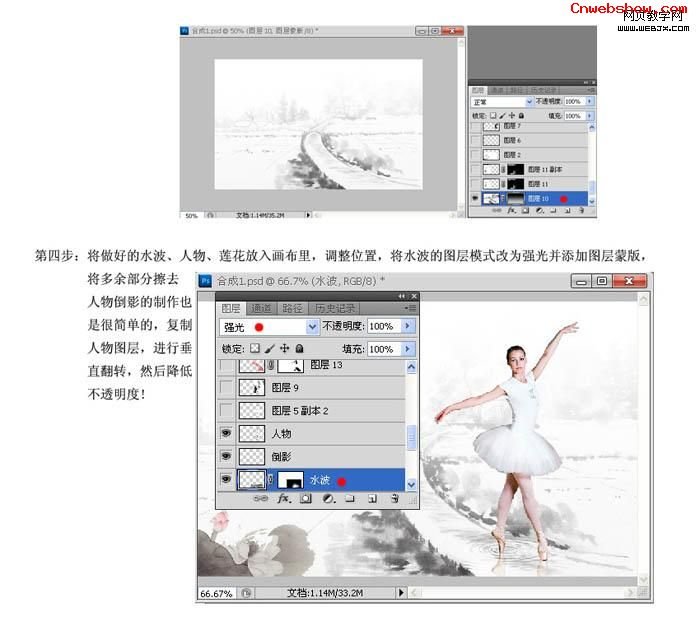The width and height of the screenshot is (700, 626).
Task: Hide the 人物 layer
Action: click(x=226, y=433)
